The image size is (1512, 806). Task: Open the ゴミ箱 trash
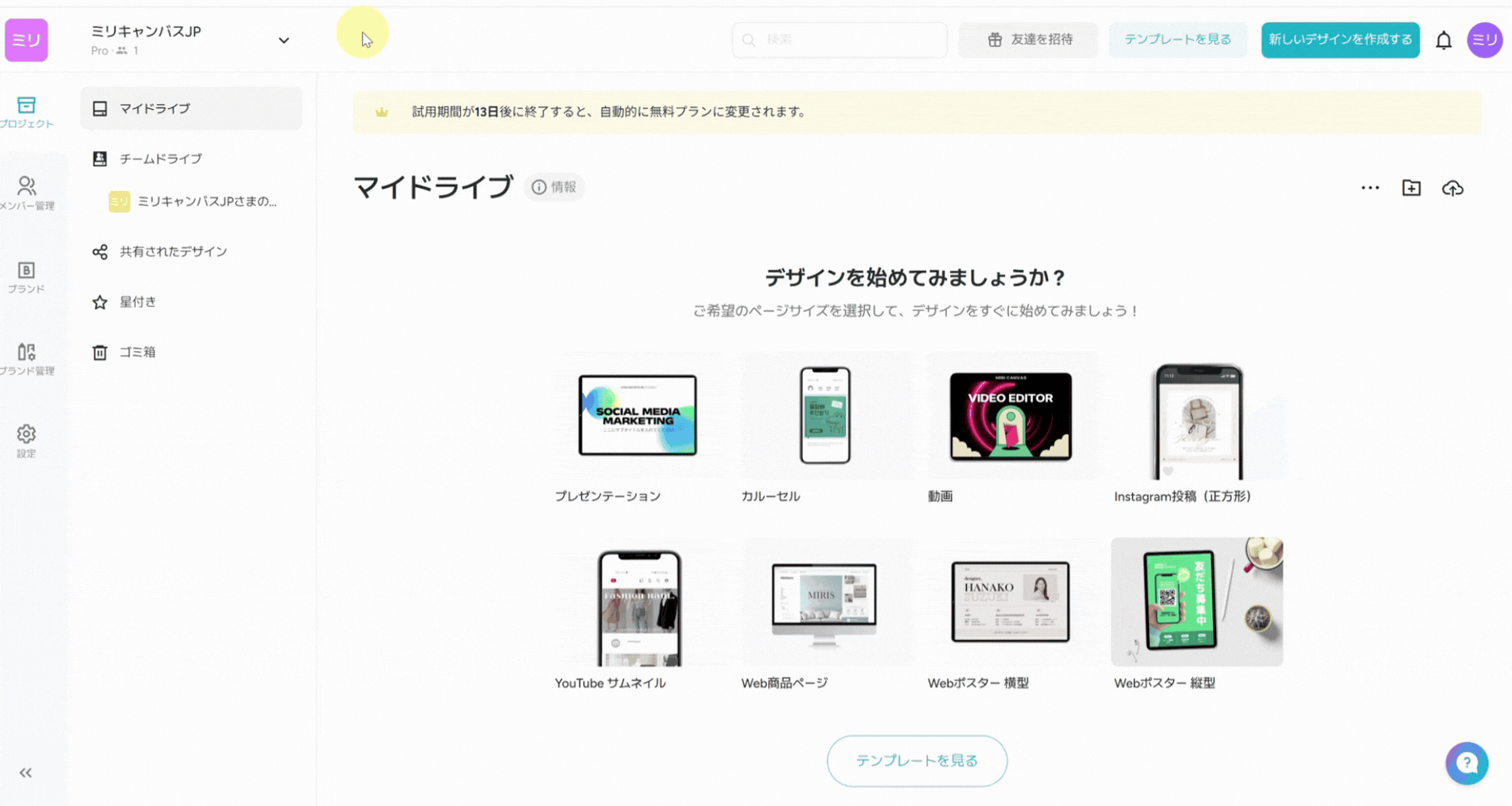click(137, 352)
